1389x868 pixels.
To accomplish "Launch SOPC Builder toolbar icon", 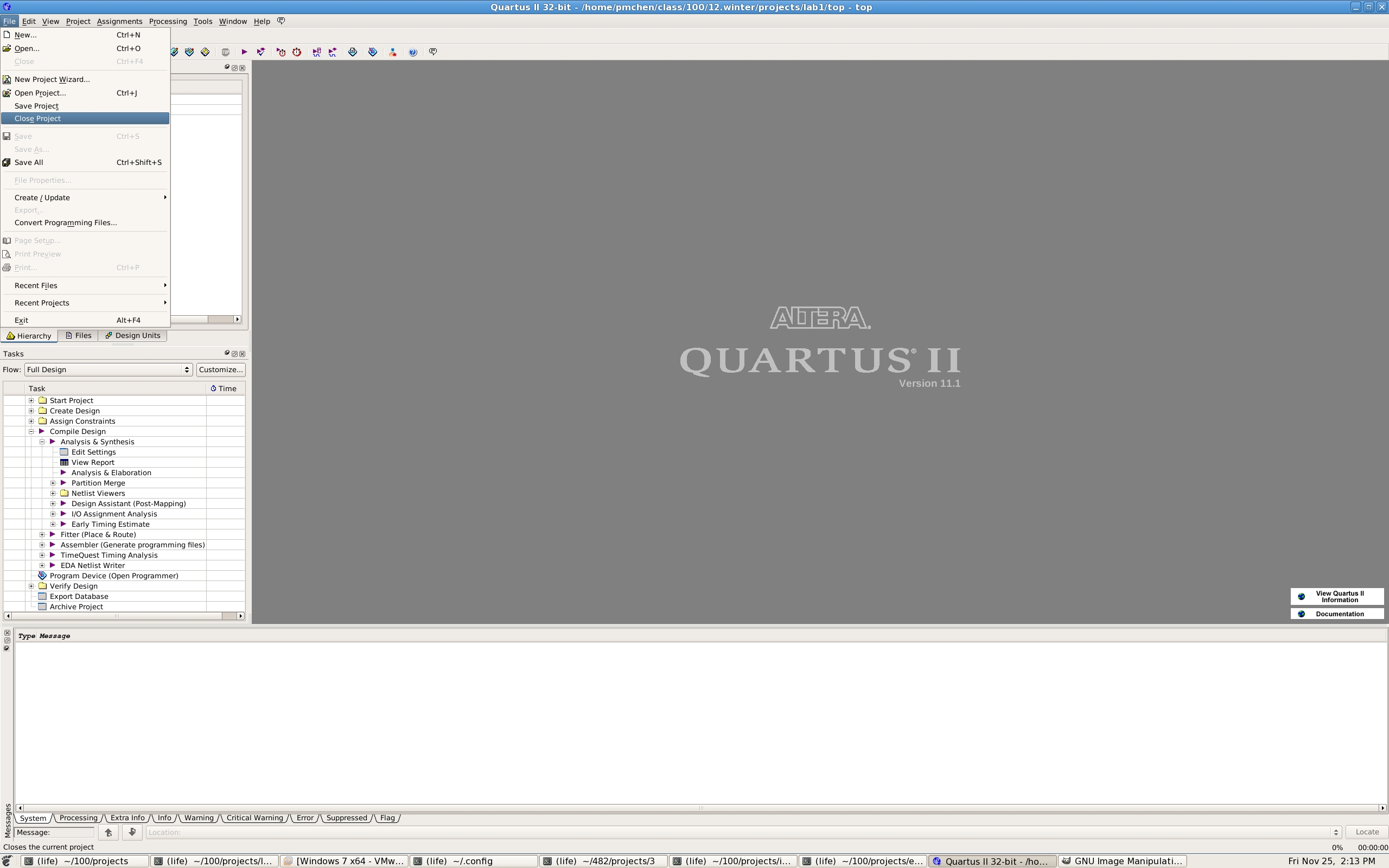I will coord(393,52).
